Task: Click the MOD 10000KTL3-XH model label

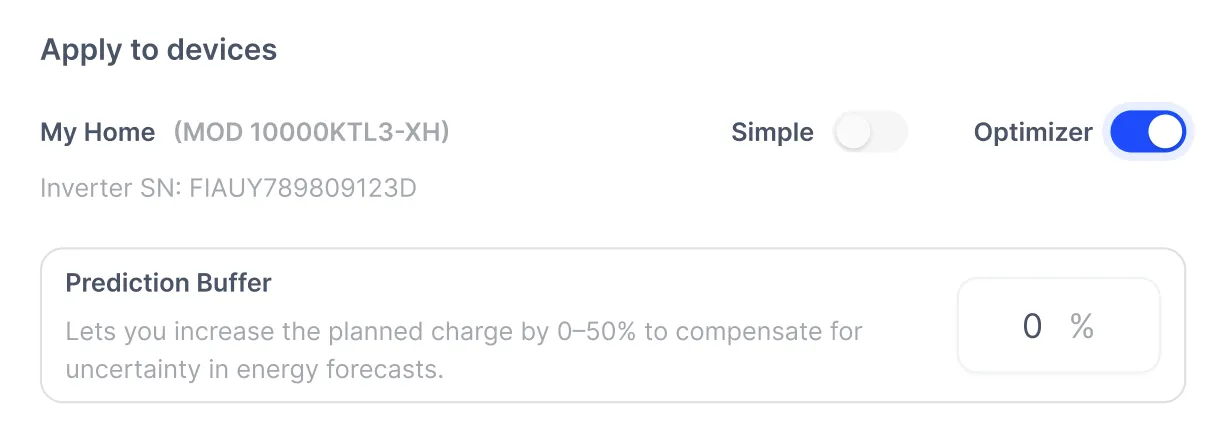Action: click(311, 132)
